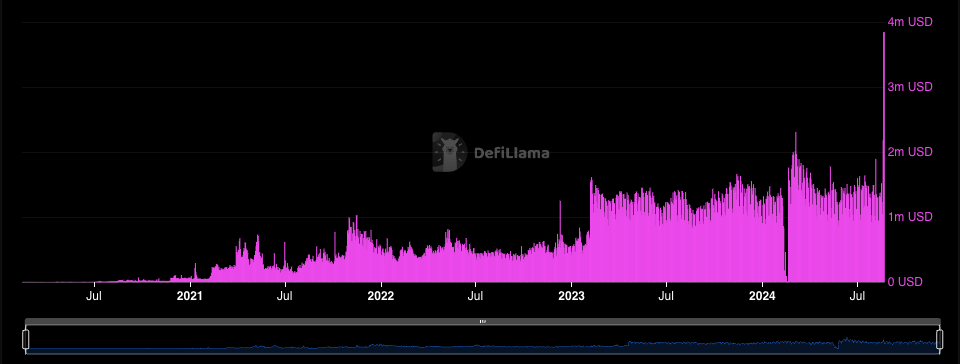Image resolution: width=960 pixels, height=364 pixels.
Task: Click the grip bar atop the range slider
Action: (x=482, y=321)
